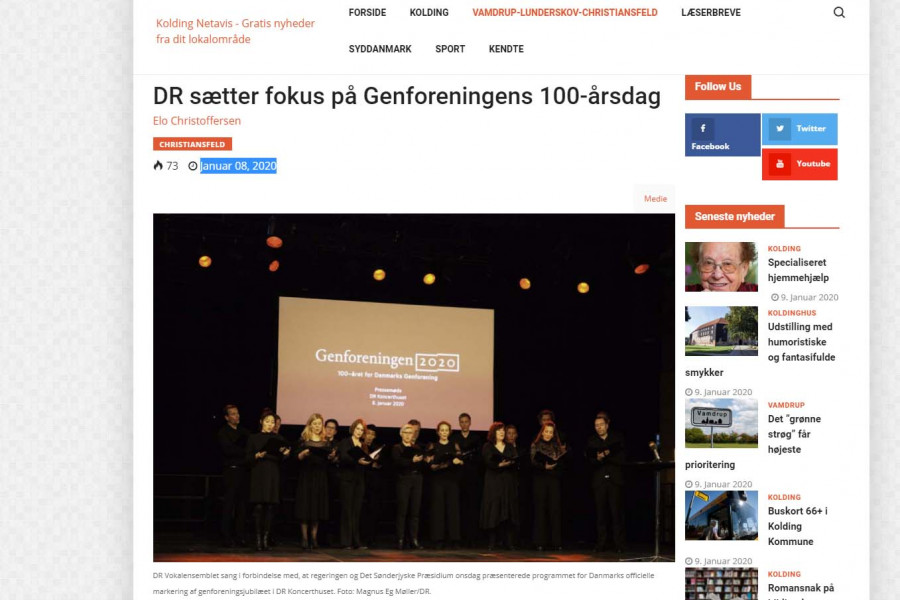Select the Vamdrup-Lunderskov-Christiansfeld menu item
Viewport: 900px width, 600px height.
pos(565,13)
